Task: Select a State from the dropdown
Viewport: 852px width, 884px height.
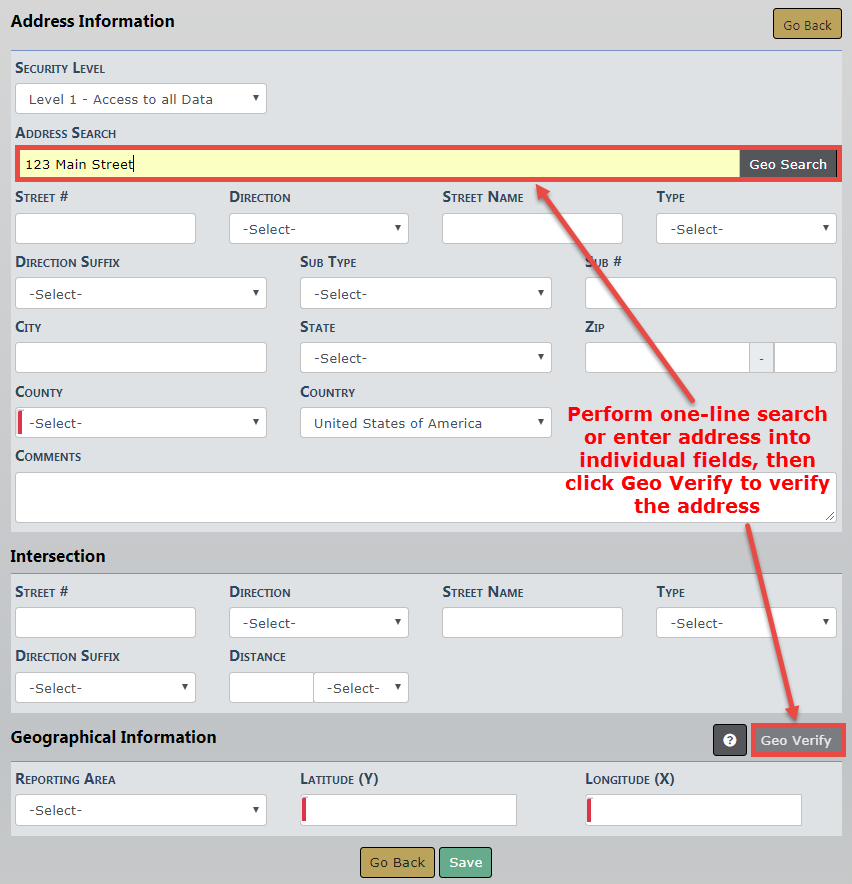Action: click(x=426, y=358)
